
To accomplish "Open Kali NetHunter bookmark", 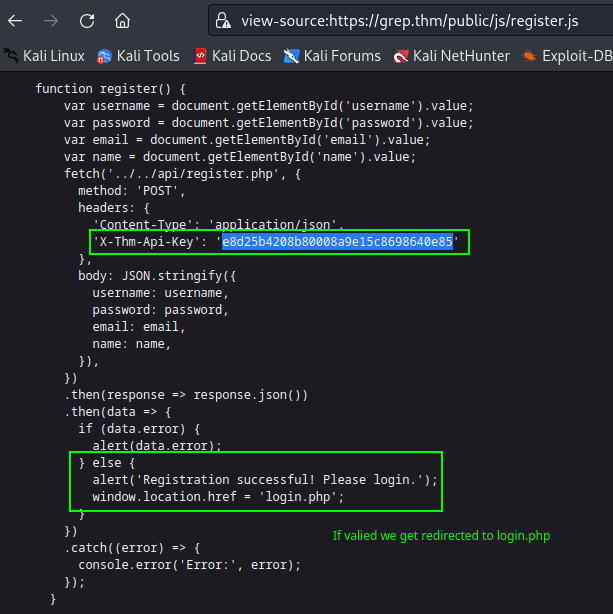I will pos(452,56).
